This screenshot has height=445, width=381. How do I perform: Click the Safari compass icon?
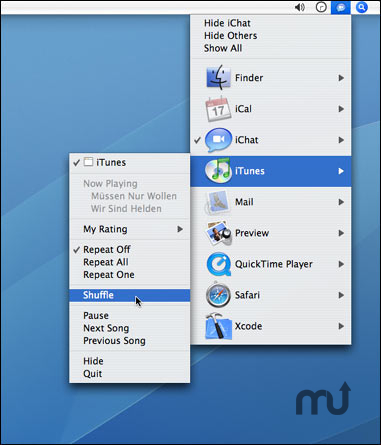coord(218,295)
